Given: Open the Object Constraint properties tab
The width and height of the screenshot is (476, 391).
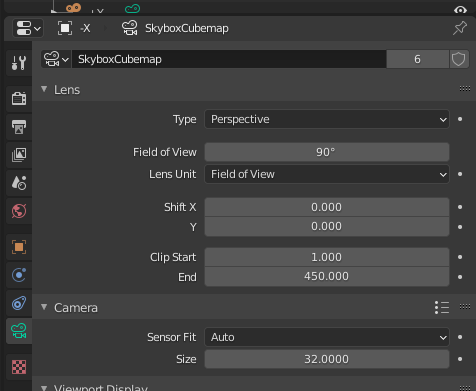Looking at the screenshot, I should click(19, 303).
